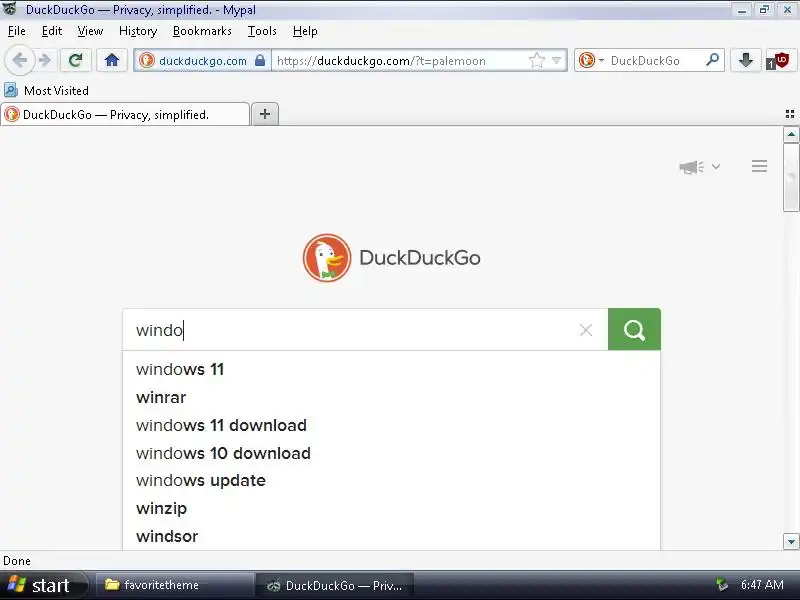Click the vertical scrollbar thumb
The width and height of the screenshot is (800, 600).
click(x=791, y=177)
